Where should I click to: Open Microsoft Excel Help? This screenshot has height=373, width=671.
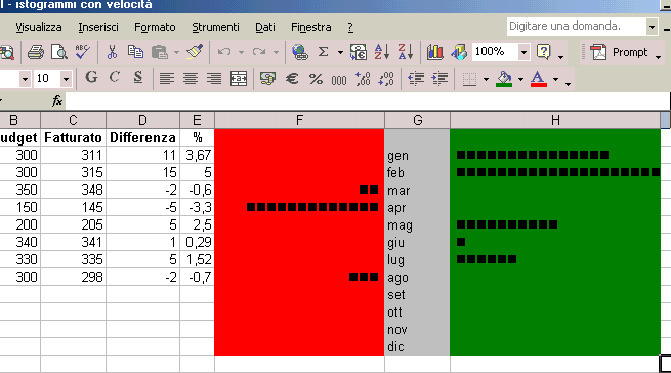[543, 52]
